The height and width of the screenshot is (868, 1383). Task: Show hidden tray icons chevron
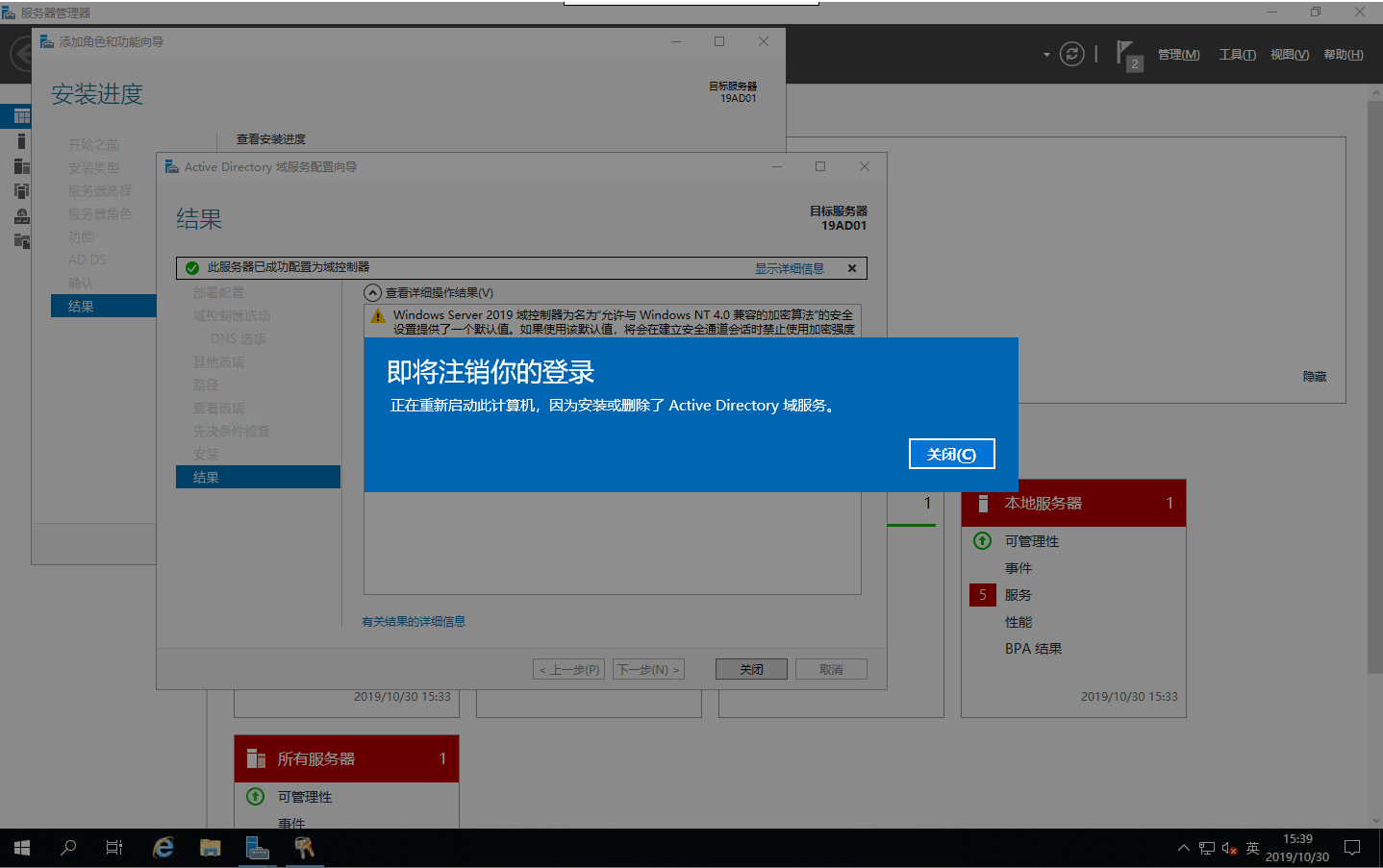click(x=1183, y=848)
